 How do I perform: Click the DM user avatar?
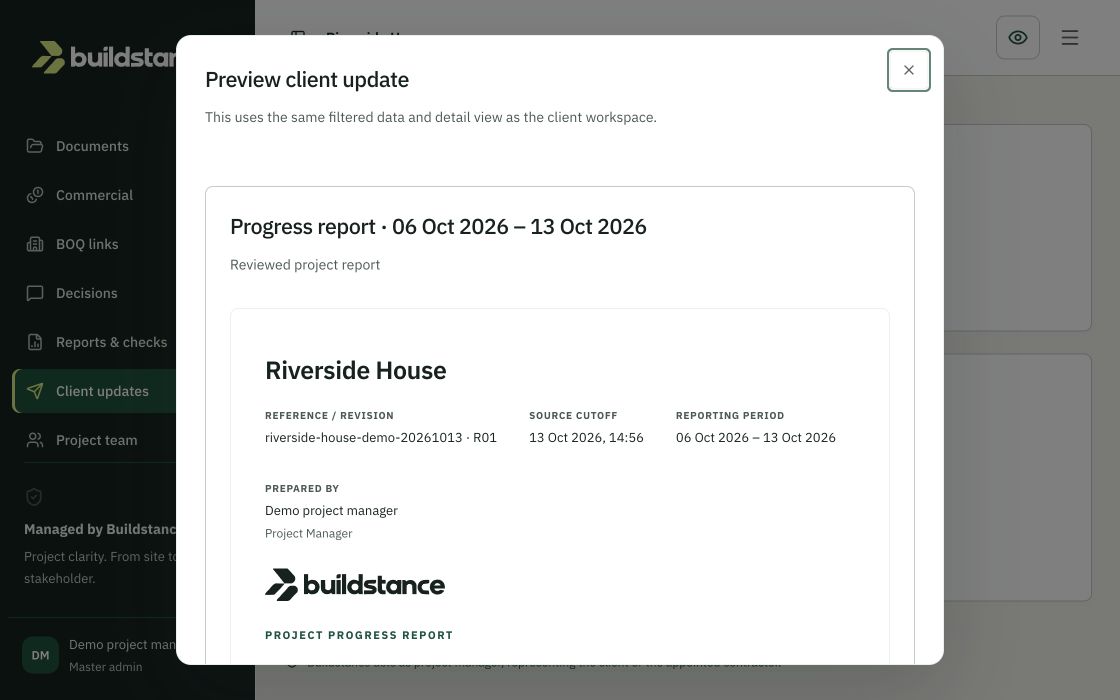(x=40, y=655)
